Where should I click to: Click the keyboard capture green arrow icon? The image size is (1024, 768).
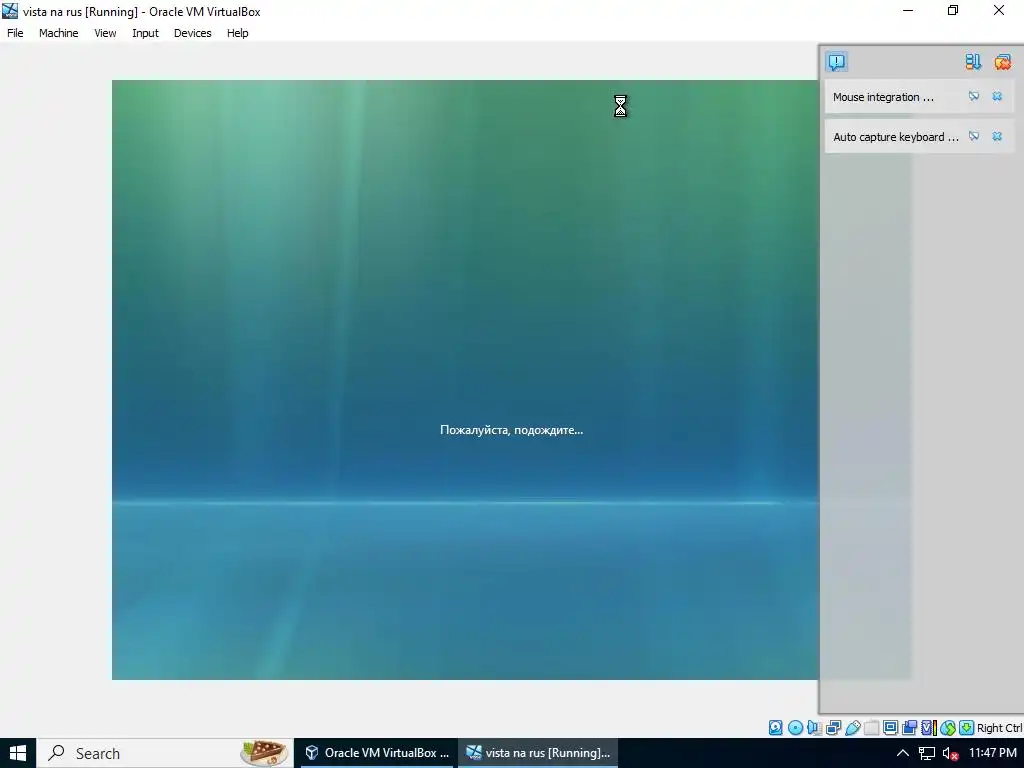(967, 728)
